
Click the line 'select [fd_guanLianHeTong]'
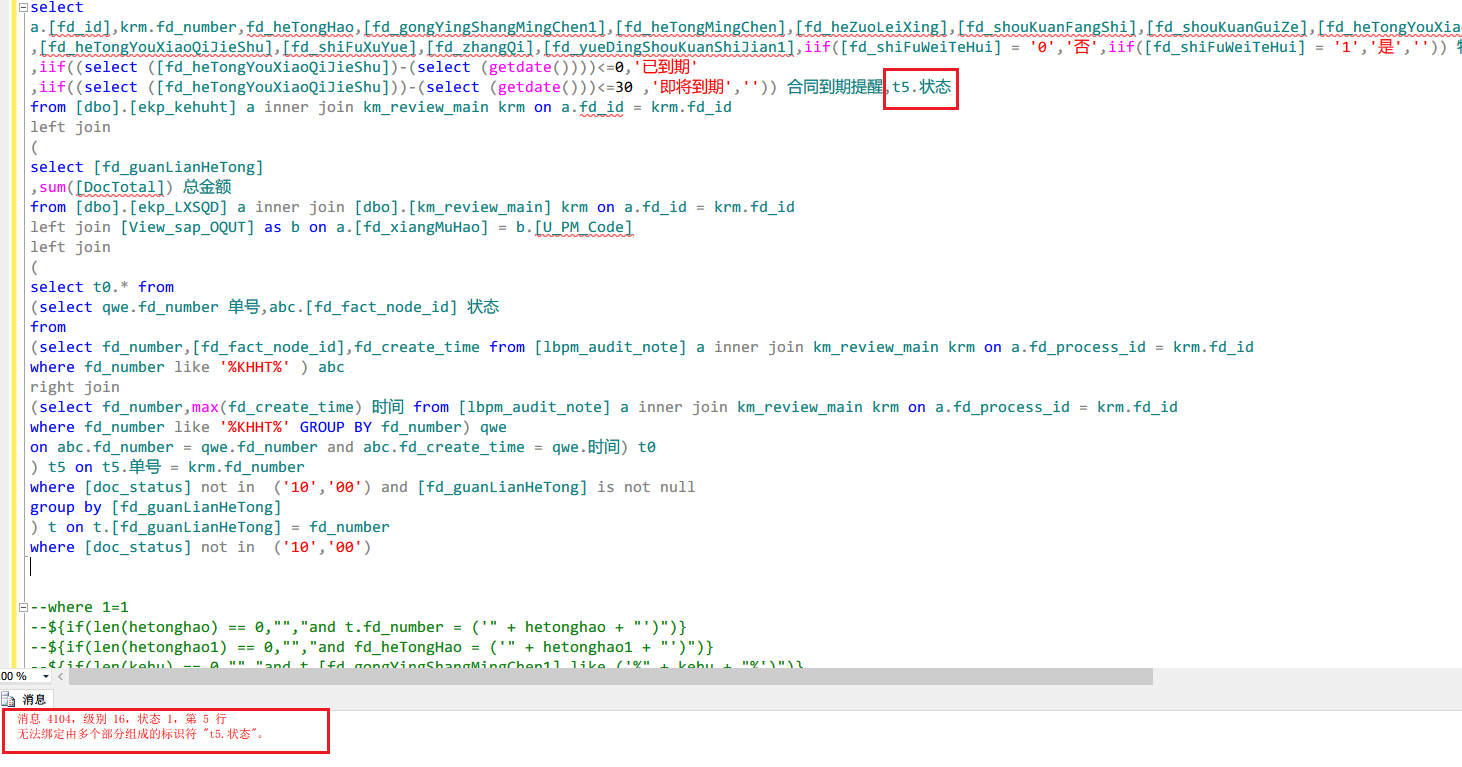coord(147,167)
